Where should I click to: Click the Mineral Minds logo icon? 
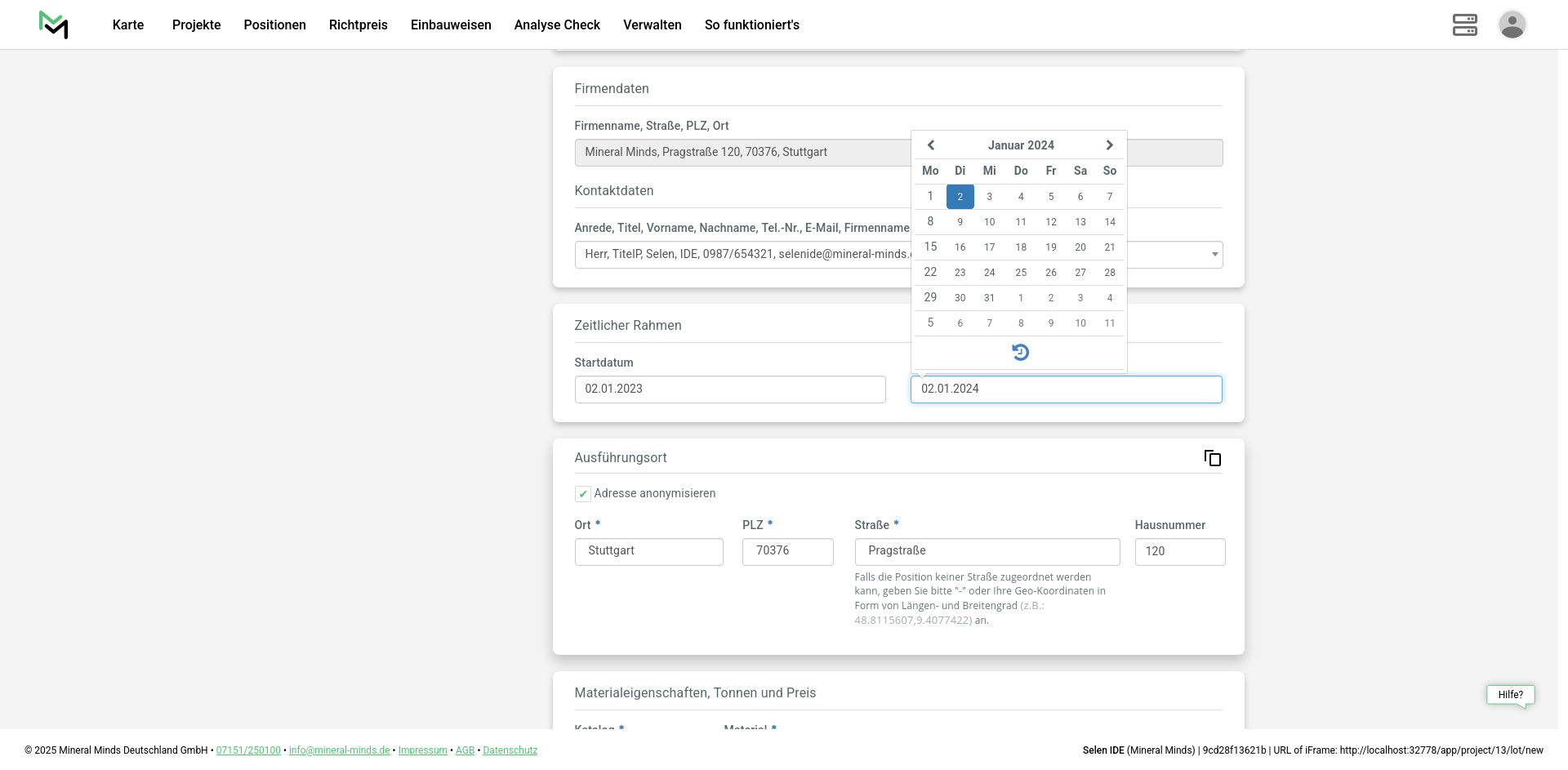(54, 24)
